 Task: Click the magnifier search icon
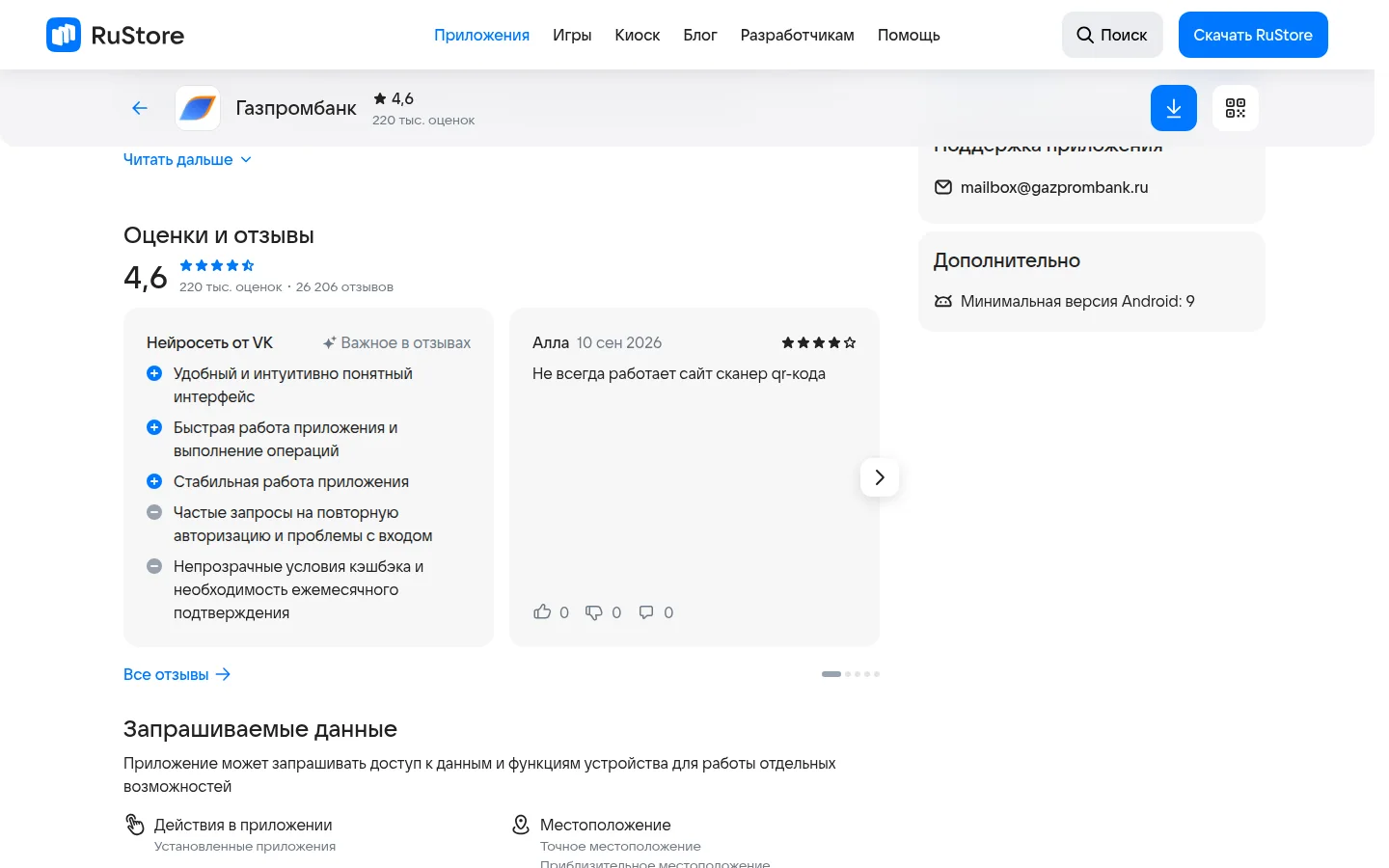(x=1085, y=35)
